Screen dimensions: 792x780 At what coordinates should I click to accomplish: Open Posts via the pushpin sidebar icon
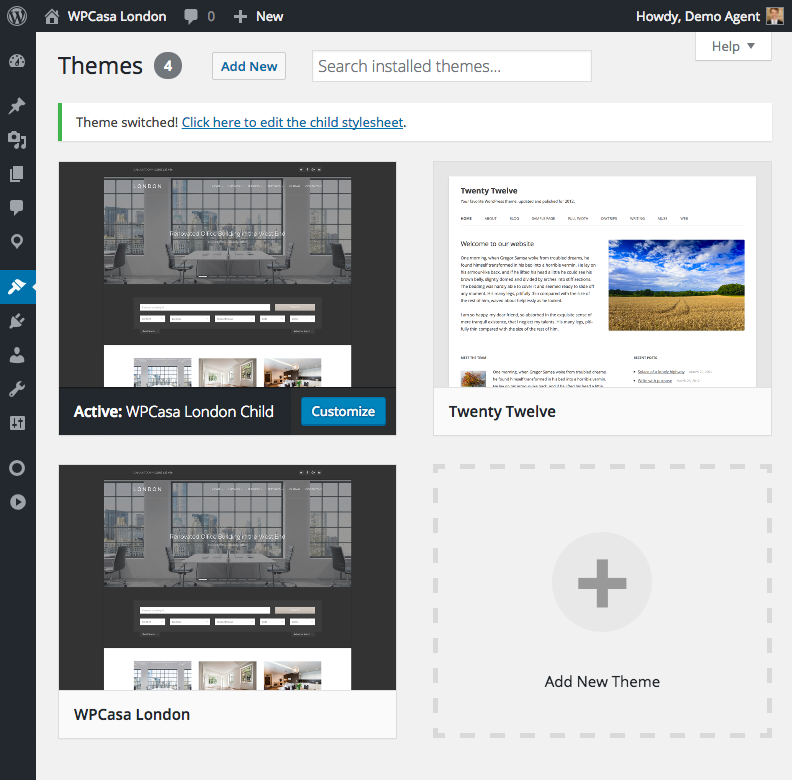click(17, 106)
